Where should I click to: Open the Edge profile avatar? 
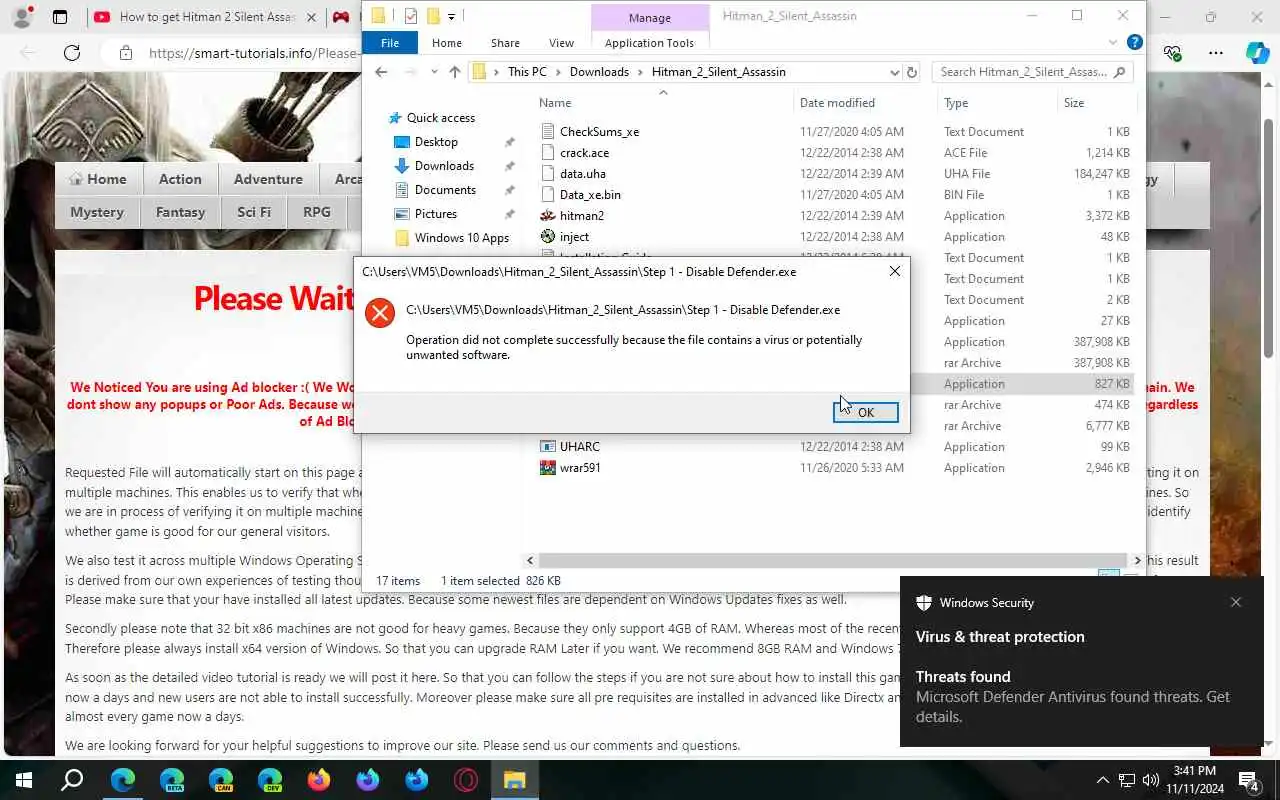tap(22, 17)
